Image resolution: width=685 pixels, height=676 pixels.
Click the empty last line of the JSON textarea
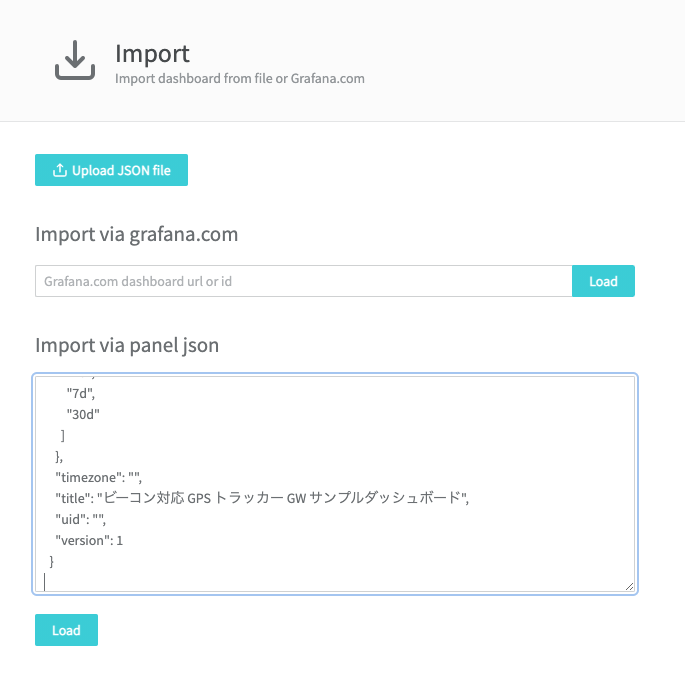(335, 582)
